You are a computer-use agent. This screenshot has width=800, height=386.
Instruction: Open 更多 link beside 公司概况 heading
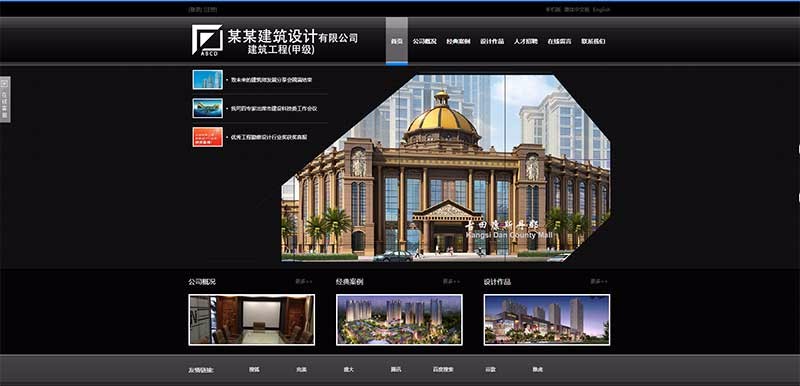(303, 281)
